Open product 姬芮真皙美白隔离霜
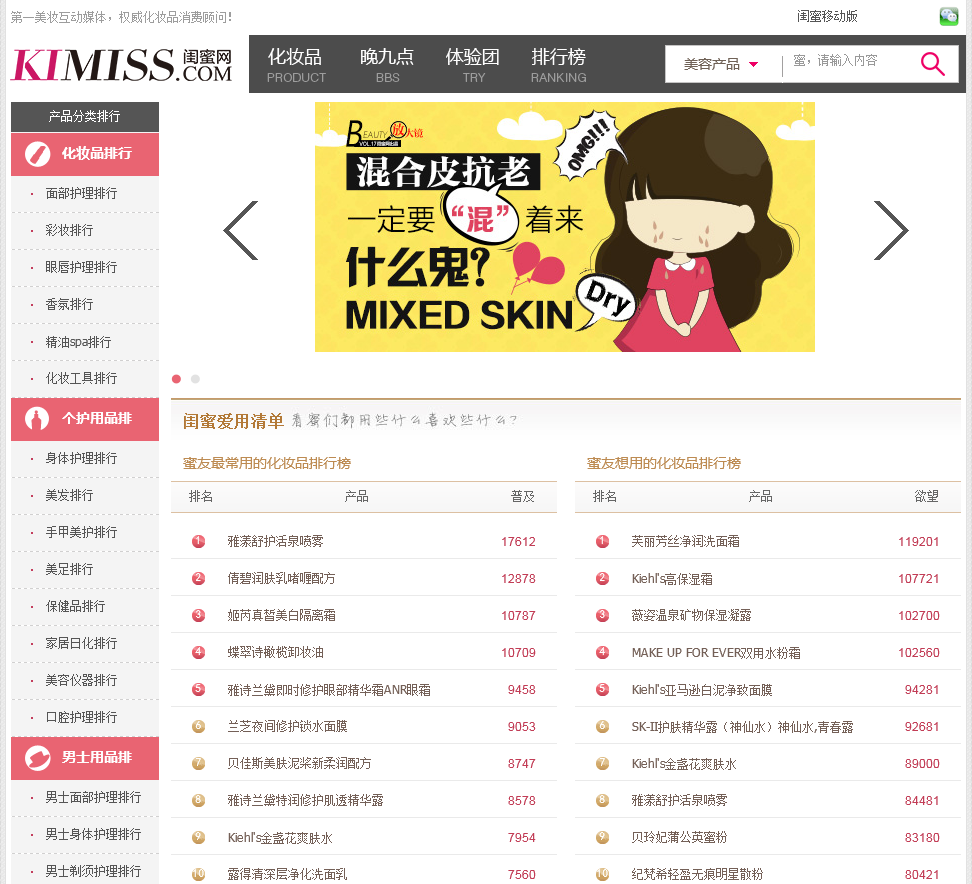Viewport: 972px width, 884px height. click(x=281, y=616)
